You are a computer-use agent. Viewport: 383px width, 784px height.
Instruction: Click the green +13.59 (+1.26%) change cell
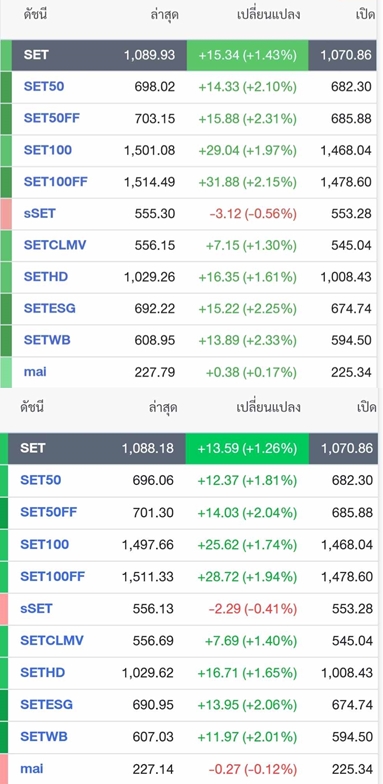click(x=247, y=448)
